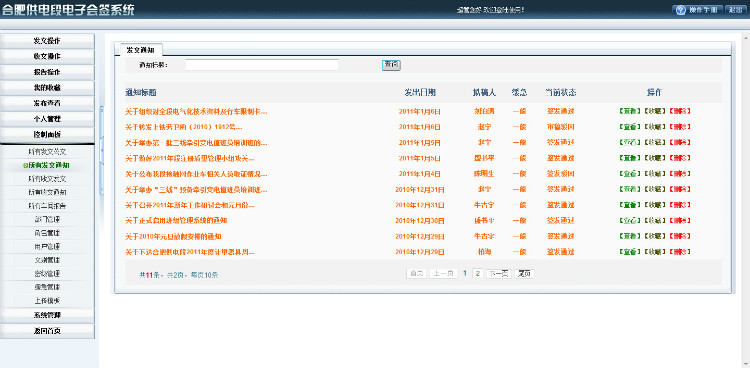The width and height of the screenshot is (750, 376).
Task: Open notice about 启用…管理系统的通知
Action: (176, 221)
